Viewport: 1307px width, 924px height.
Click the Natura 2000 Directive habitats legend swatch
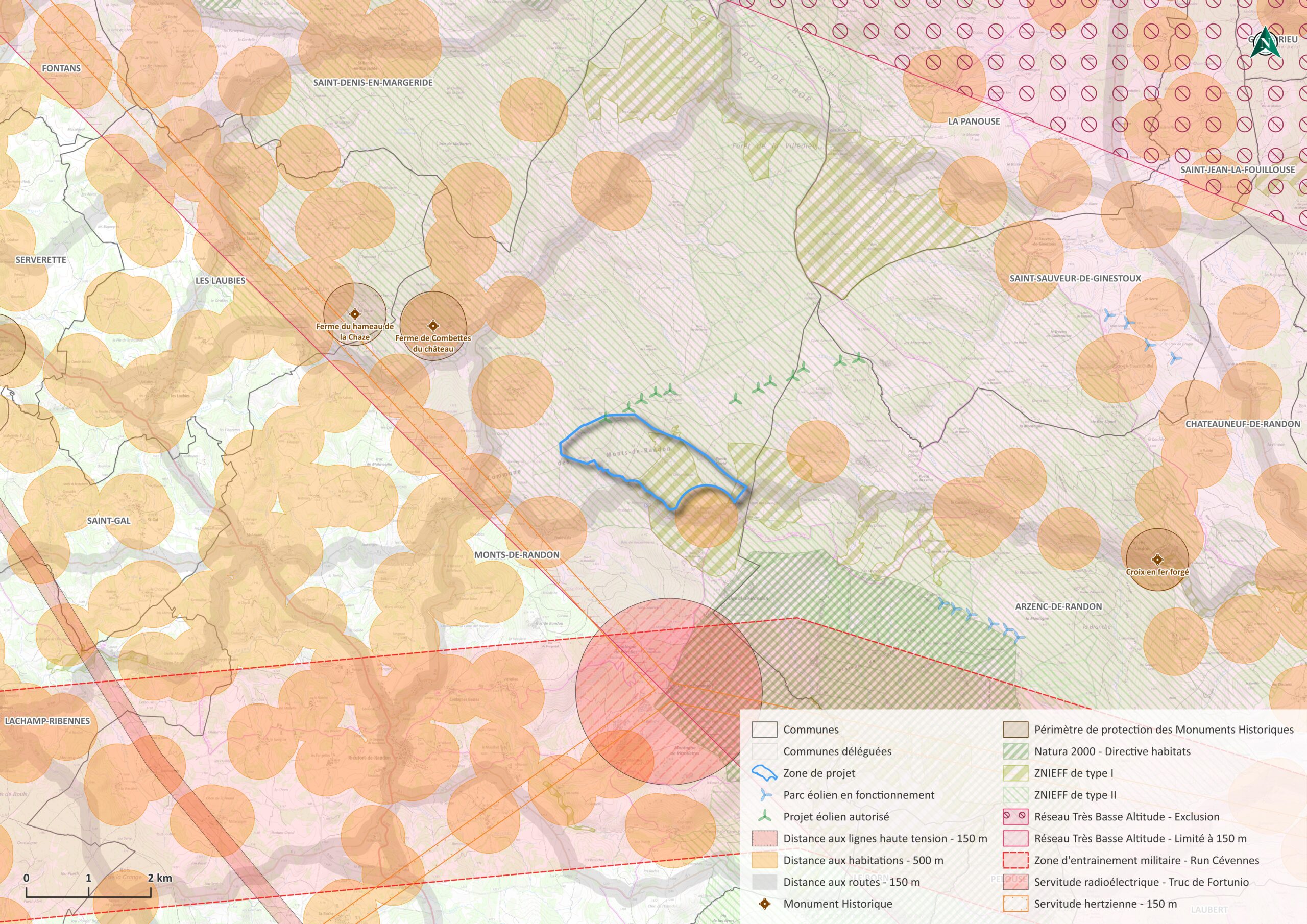point(1015,751)
